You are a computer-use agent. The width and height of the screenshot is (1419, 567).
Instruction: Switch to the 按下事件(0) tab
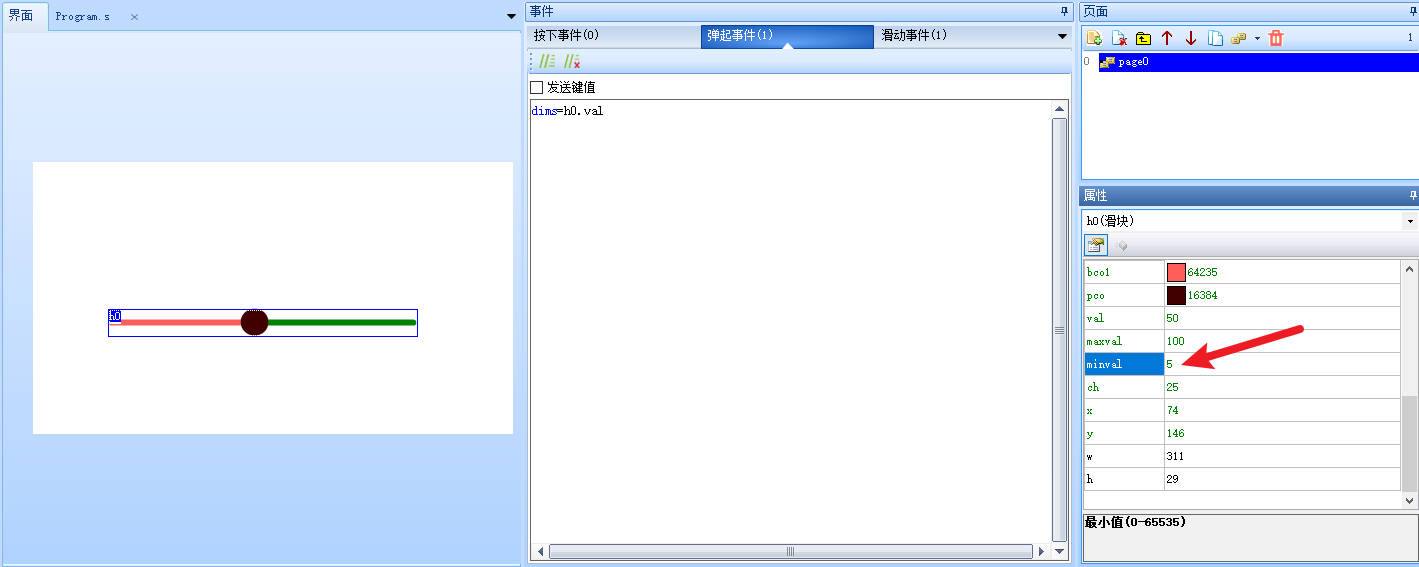566,35
